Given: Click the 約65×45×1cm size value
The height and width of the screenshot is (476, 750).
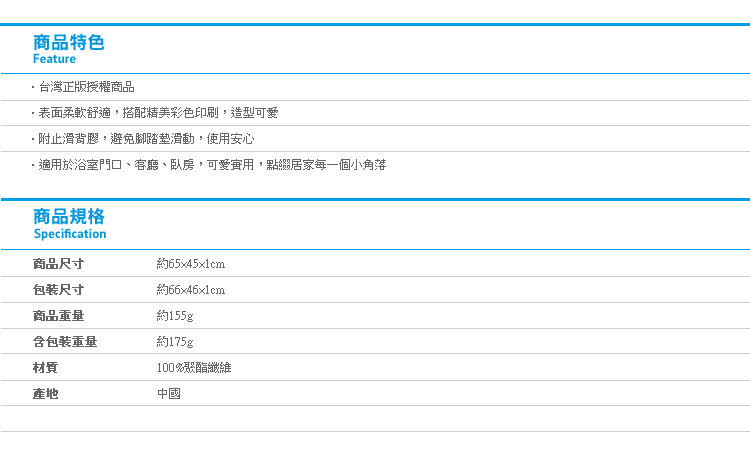Looking at the screenshot, I should tap(191, 264).
